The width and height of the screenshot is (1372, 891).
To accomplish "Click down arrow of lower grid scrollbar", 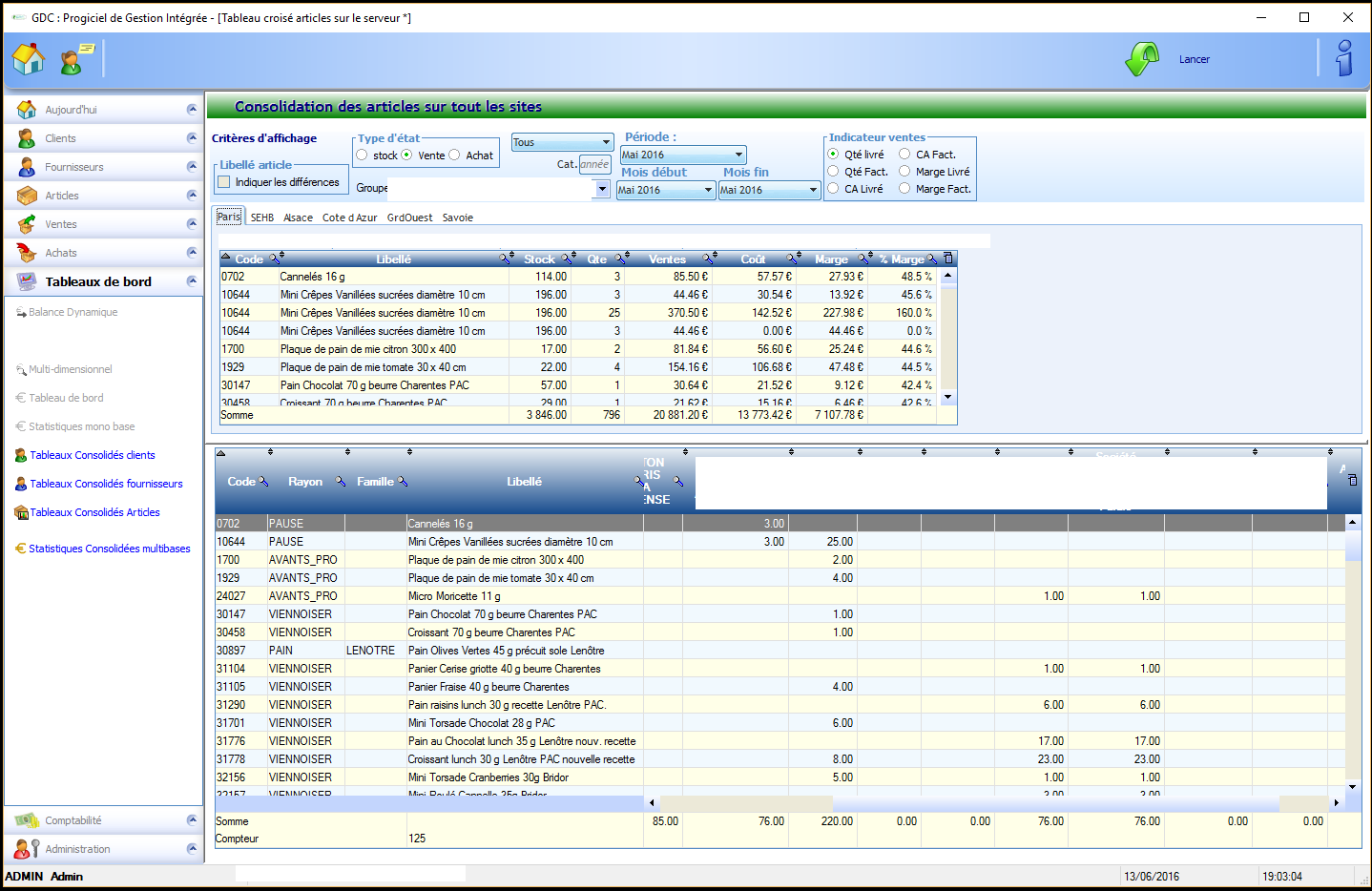I will pyautogui.click(x=1352, y=787).
